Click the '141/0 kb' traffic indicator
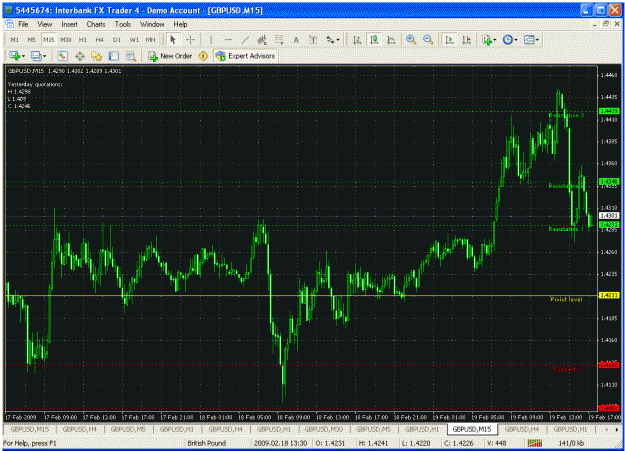 click(x=571, y=443)
